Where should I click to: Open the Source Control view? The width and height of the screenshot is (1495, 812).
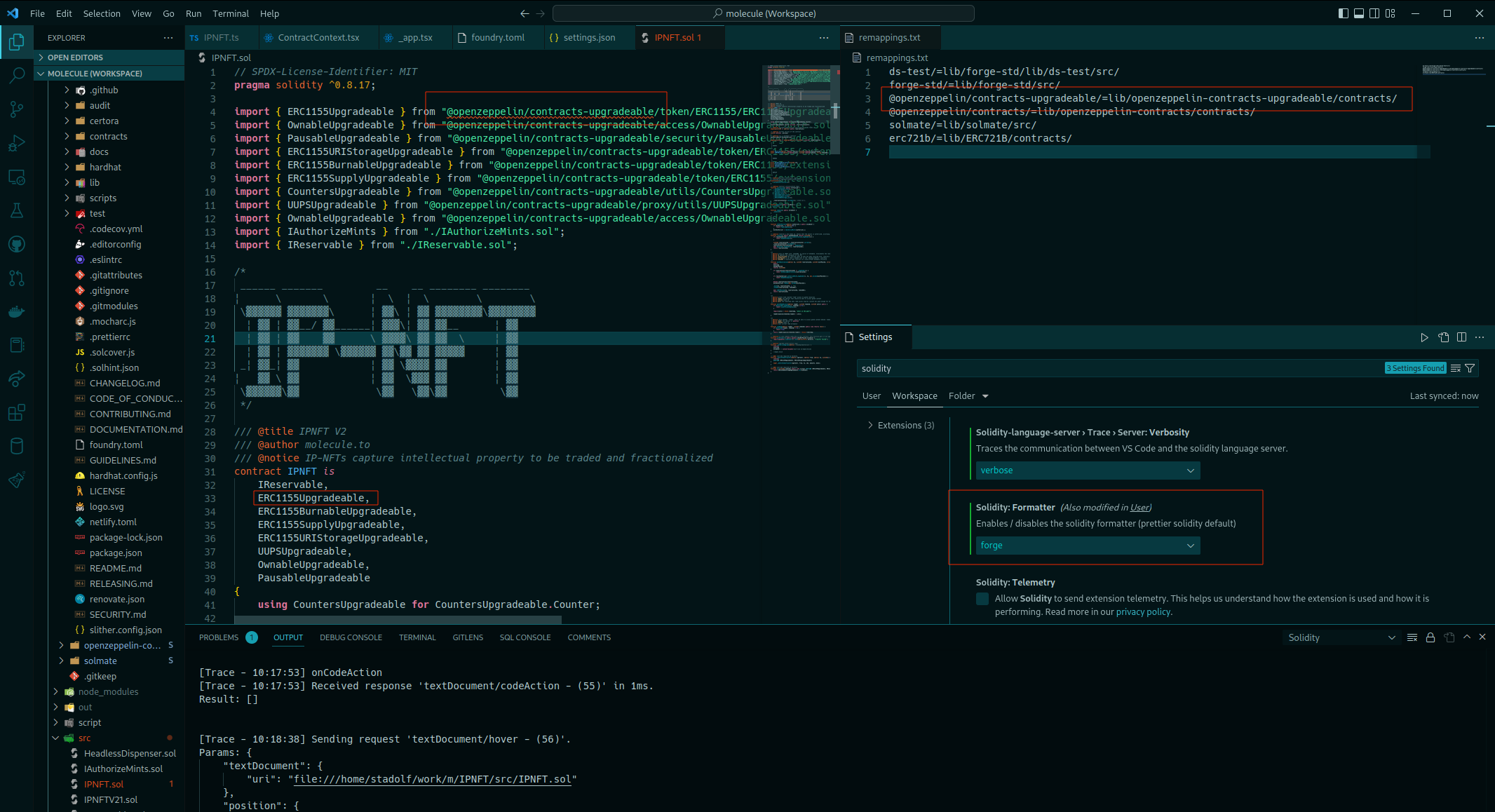tap(16, 109)
